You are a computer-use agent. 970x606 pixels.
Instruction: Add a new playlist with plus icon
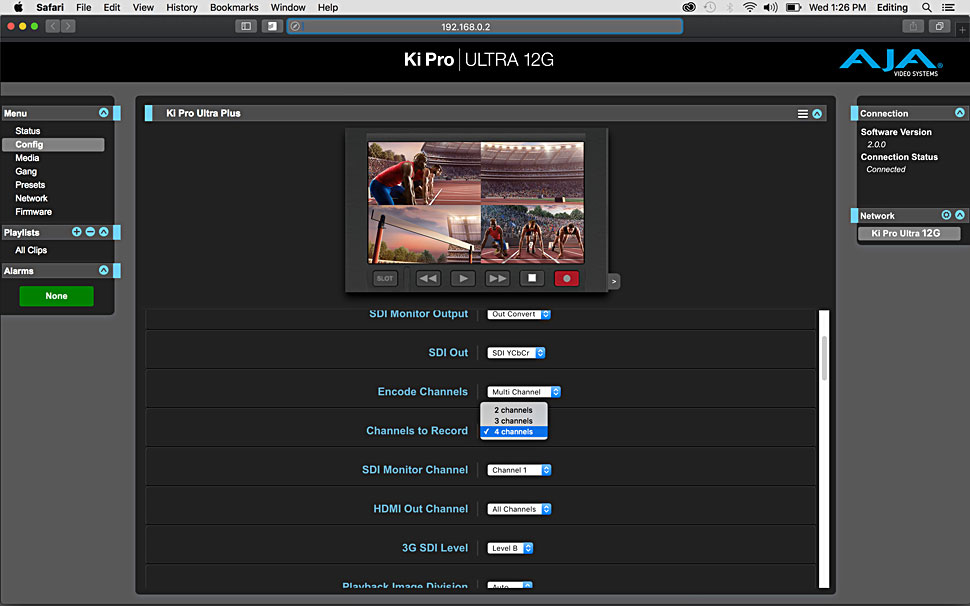pos(77,232)
